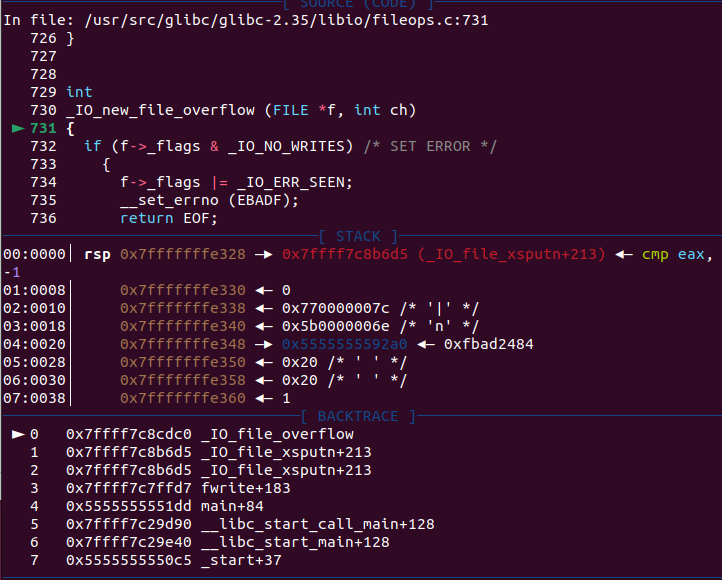Click the rsp register label
Image resolution: width=722 pixels, height=580 pixels.
97,254
